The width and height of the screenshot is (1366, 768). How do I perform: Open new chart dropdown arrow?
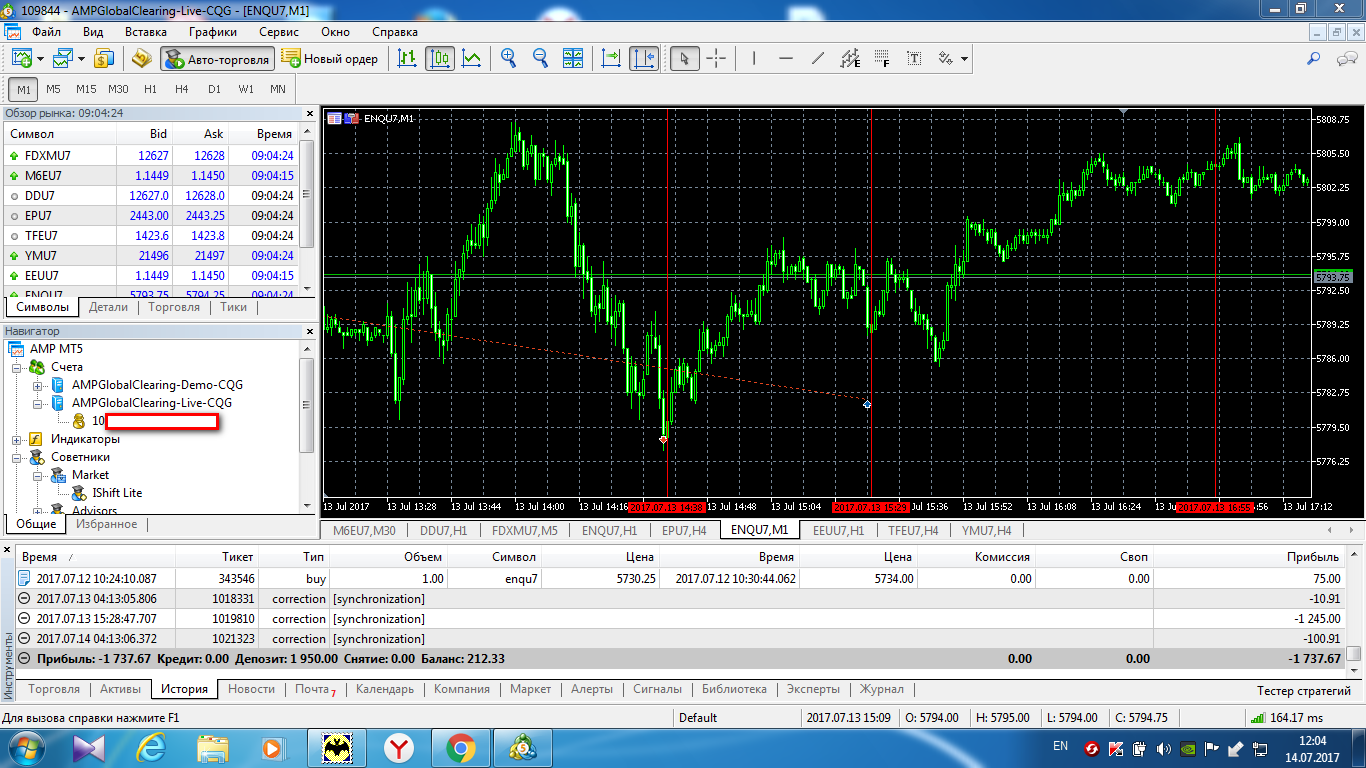(39, 59)
